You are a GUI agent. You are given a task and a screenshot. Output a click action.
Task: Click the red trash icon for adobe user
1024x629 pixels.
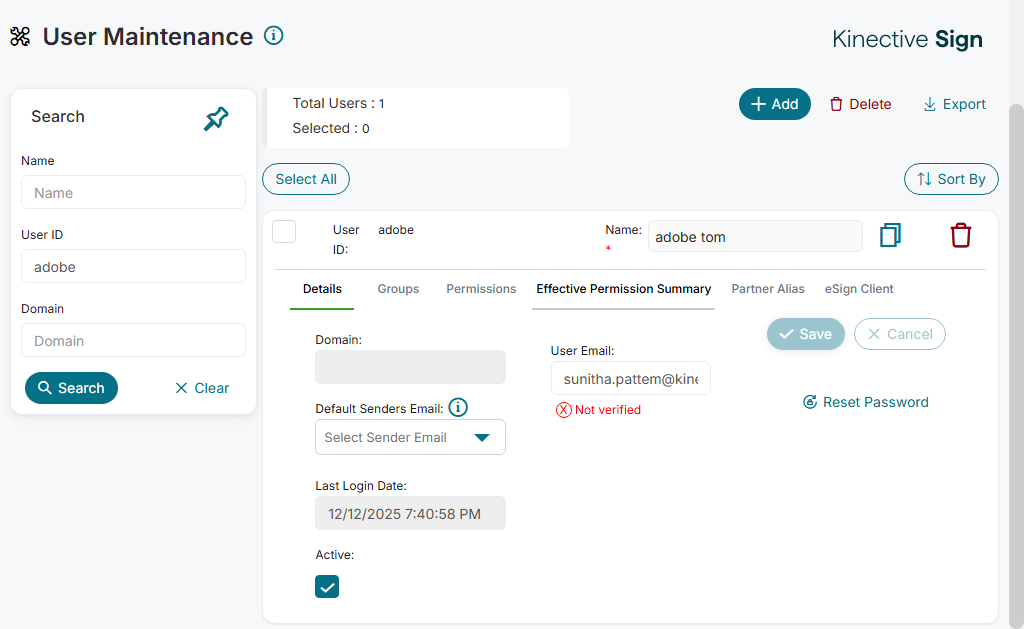[960, 235]
